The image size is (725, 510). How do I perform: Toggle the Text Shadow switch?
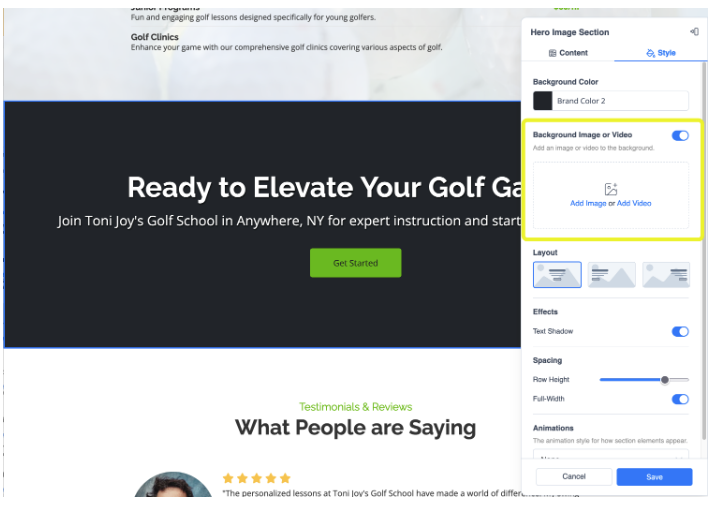(x=680, y=332)
